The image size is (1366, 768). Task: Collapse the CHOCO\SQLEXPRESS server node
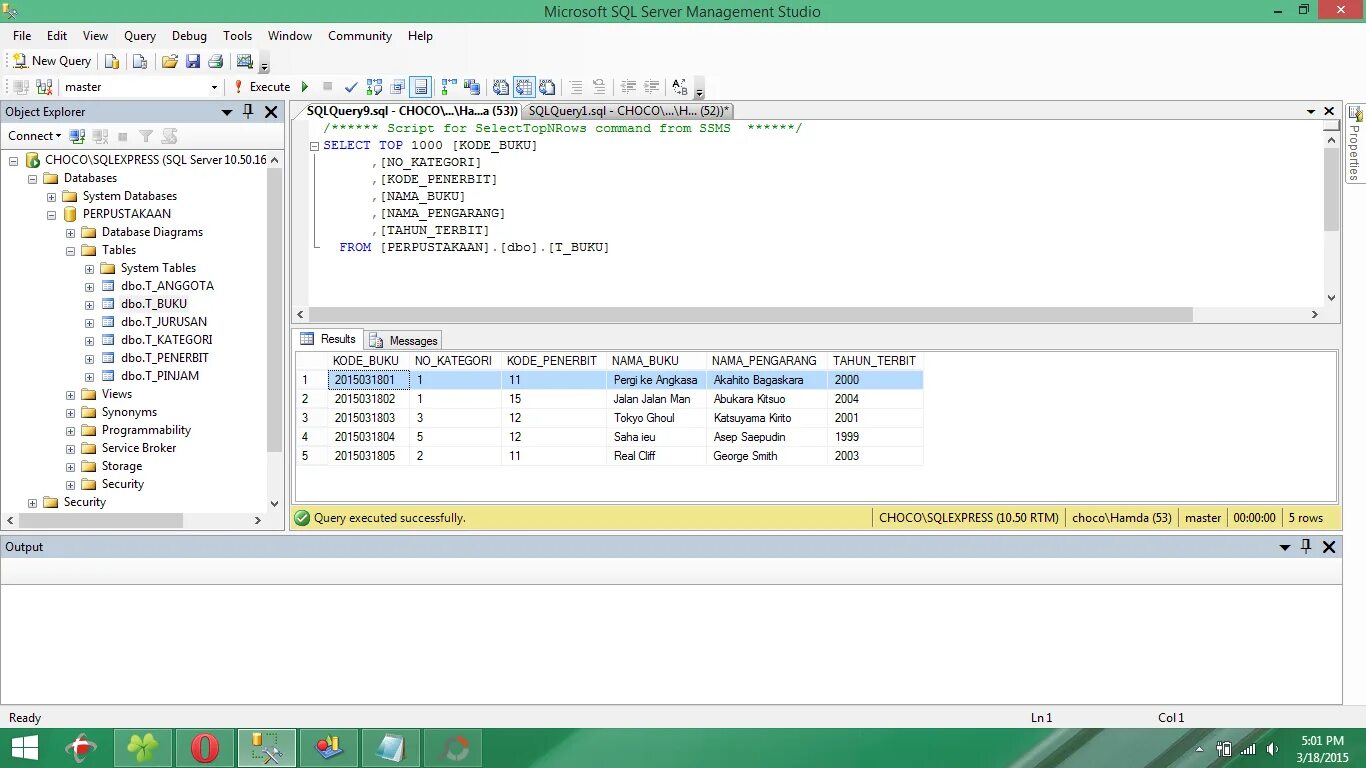point(14,160)
